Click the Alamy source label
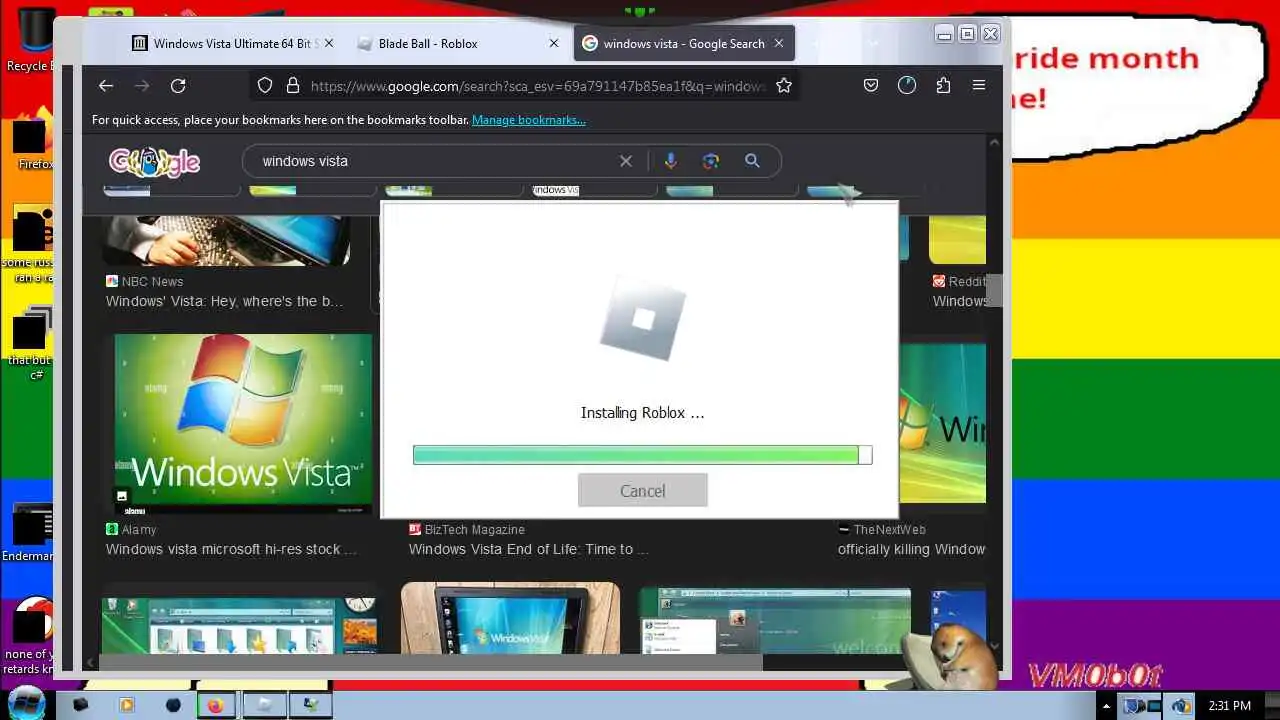This screenshot has width=1280, height=720. [x=131, y=530]
